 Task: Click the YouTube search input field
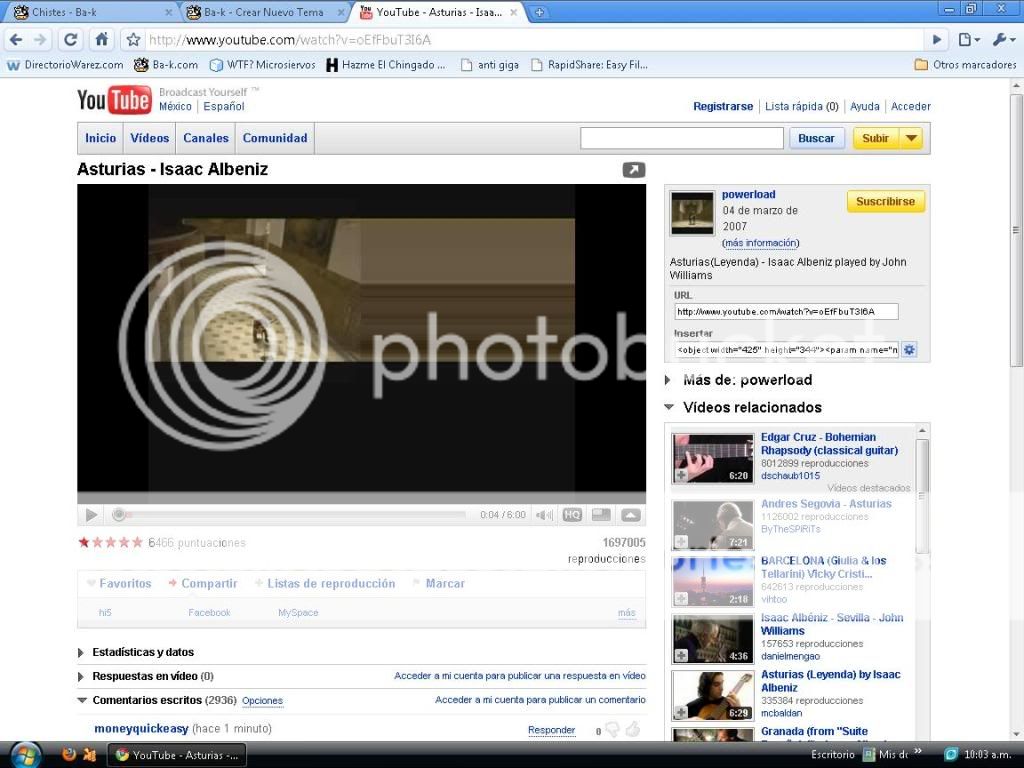pos(682,138)
